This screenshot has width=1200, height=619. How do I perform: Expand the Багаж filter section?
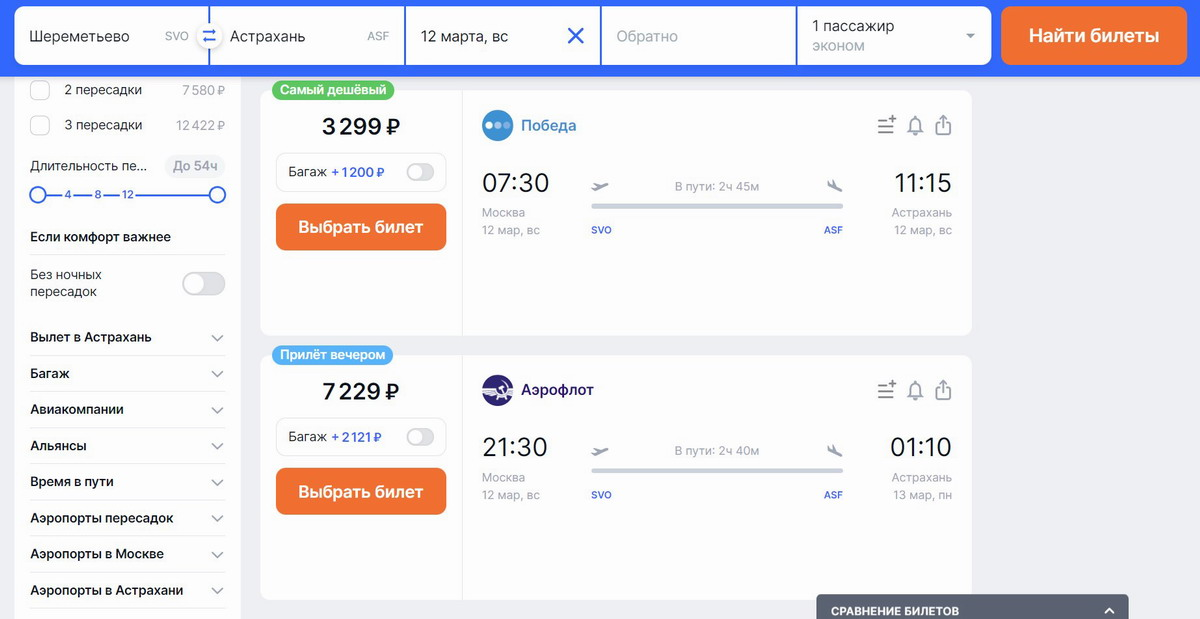[128, 373]
